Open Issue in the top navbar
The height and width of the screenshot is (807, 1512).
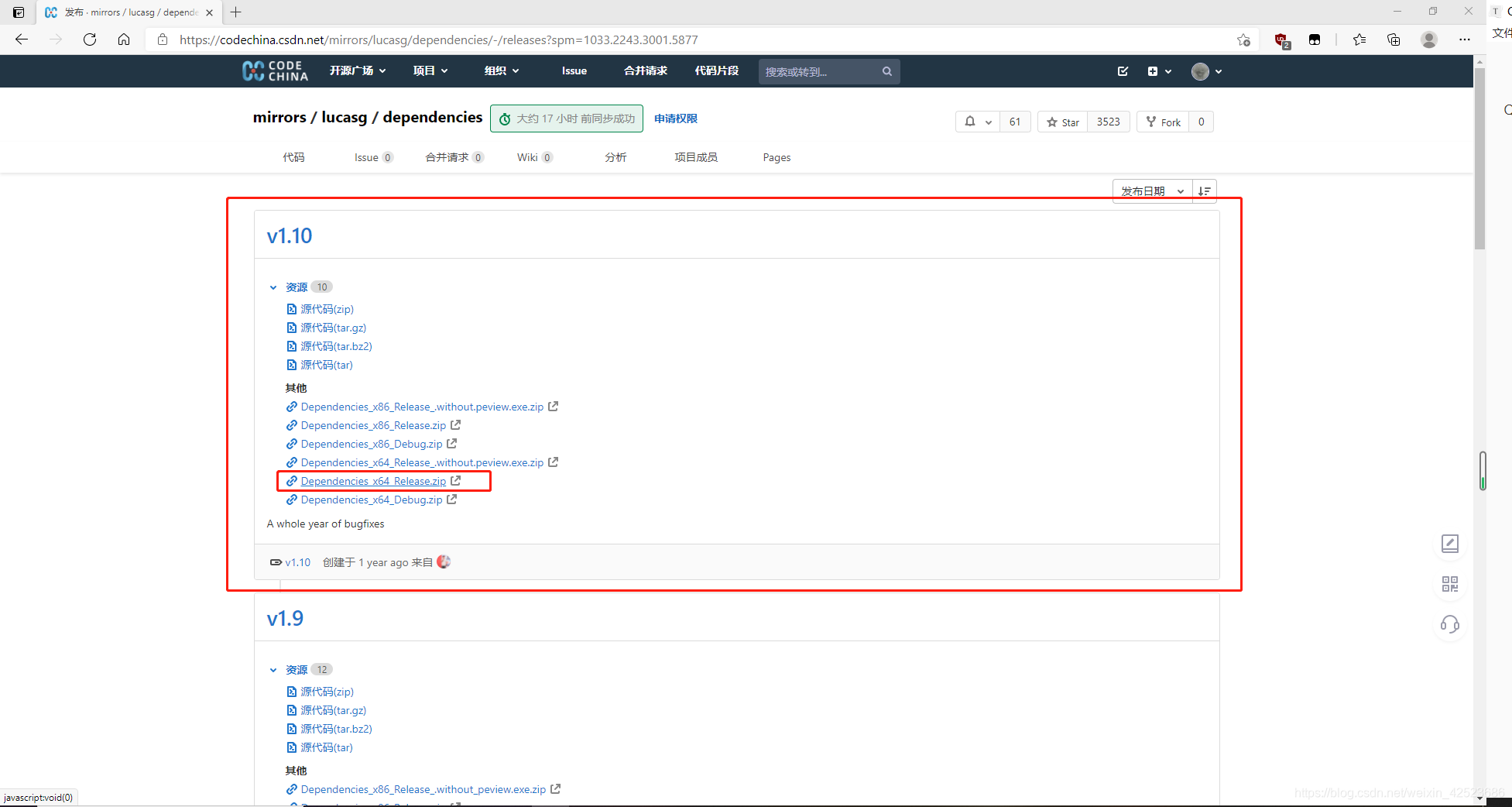click(x=574, y=70)
